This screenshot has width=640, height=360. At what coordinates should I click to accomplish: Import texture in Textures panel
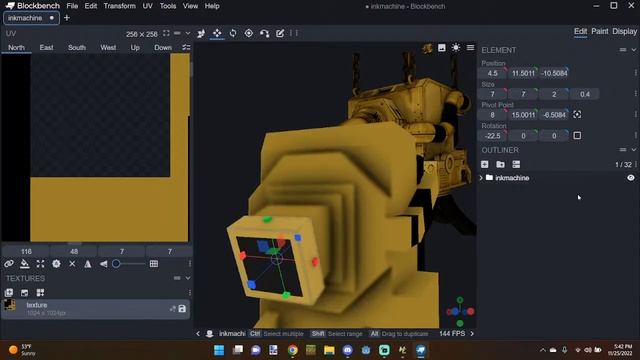point(9,293)
